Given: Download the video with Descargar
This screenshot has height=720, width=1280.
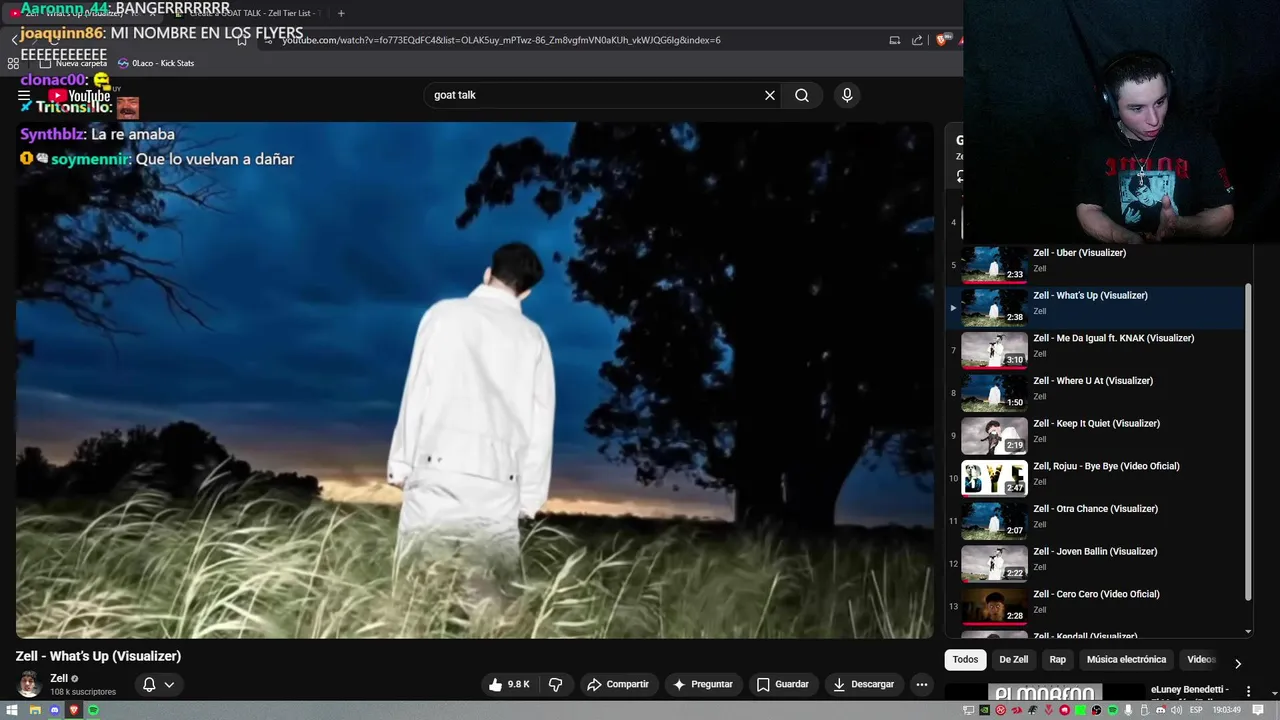Looking at the screenshot, I should [864, 684].
